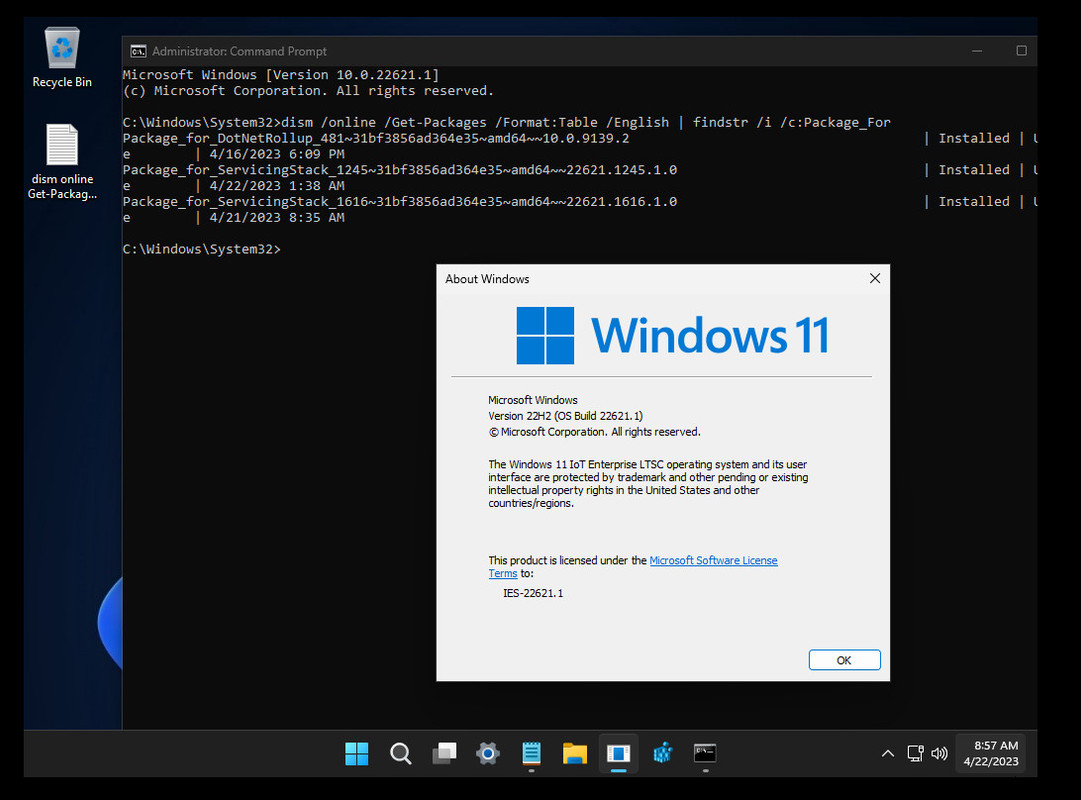The height and width of the screenshot is (800, 1081).
Task: Click the Terms link
Action: (503, 573)
